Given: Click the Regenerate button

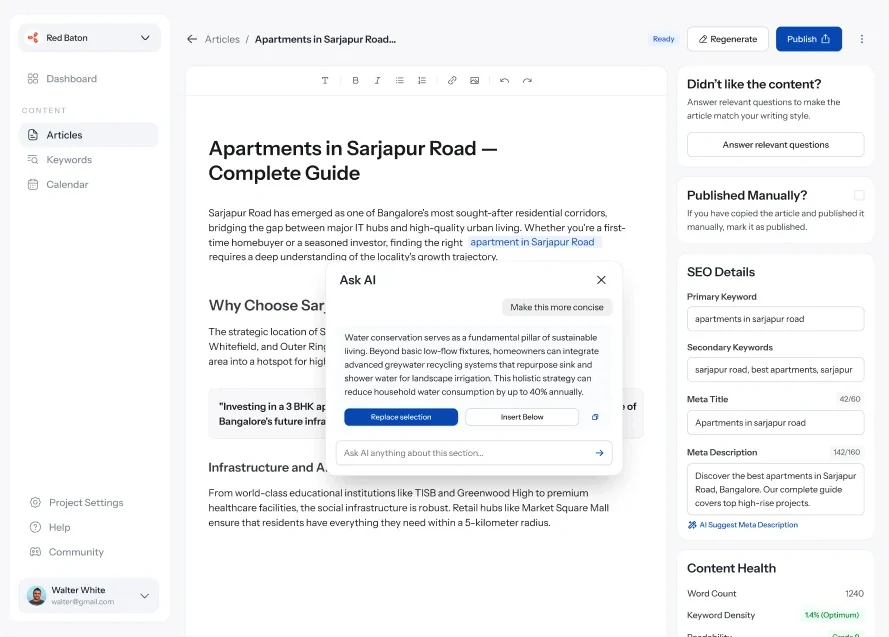Looking at the screenshot, I should tap(727, 39).
